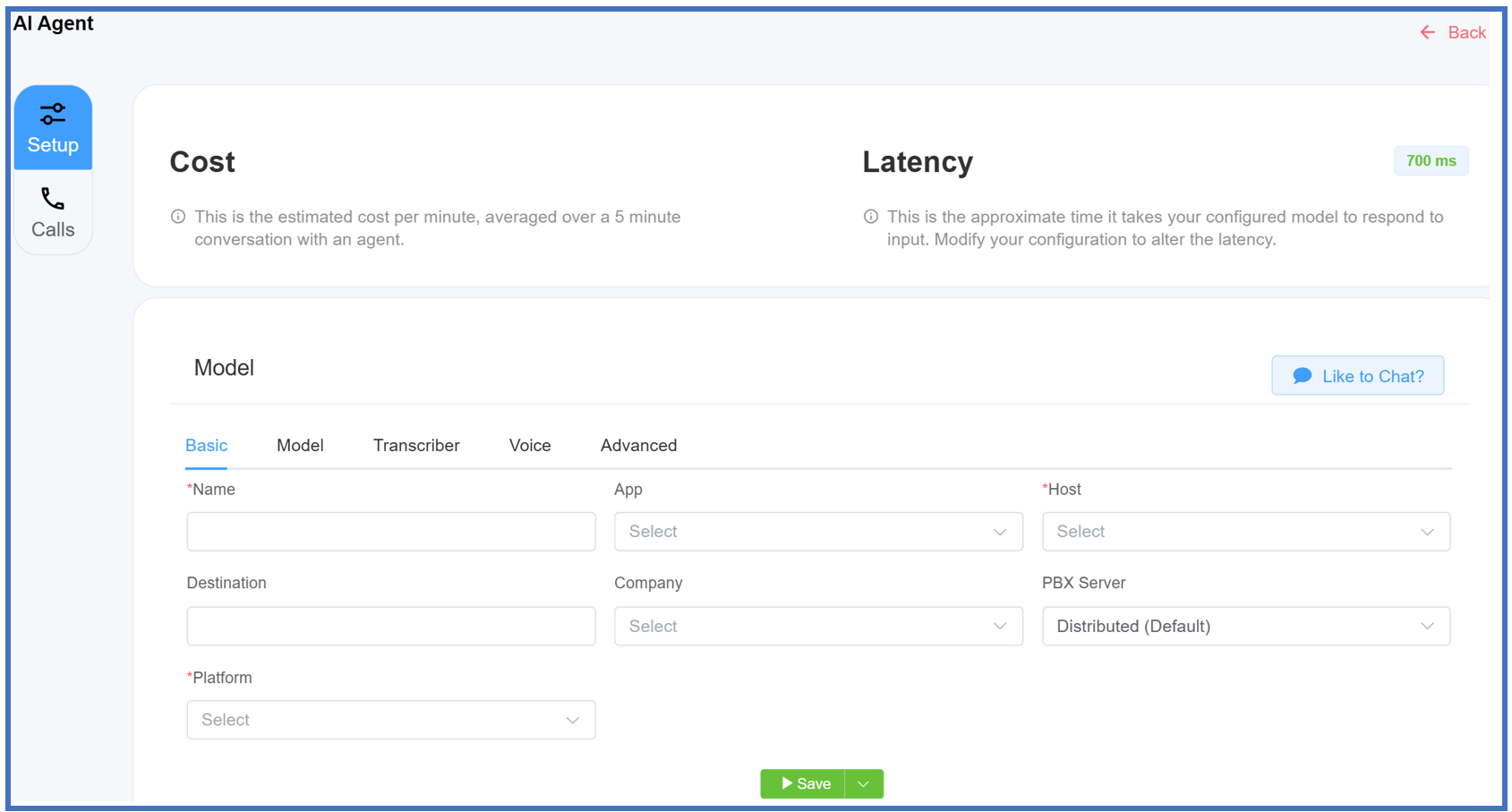Choose a Platform from the dropdown

tap(390, 720)
